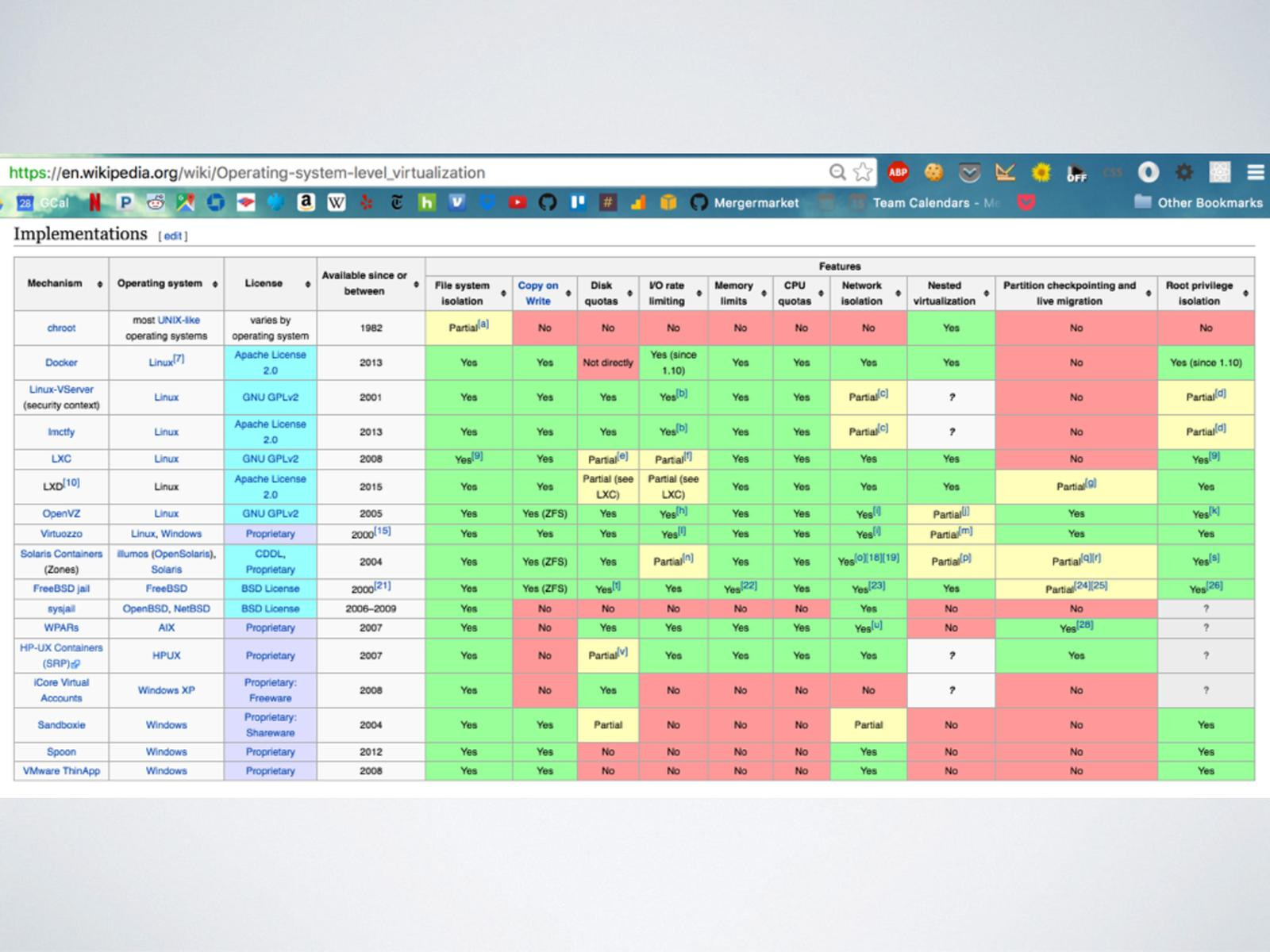
Task: Click the Windows XP operating system link
Action: point(166,690)
